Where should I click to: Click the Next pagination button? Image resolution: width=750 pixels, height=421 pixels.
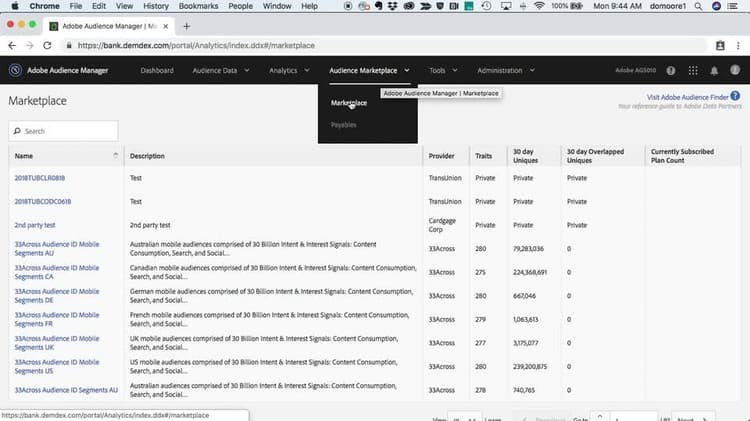[x=693, y=418]
